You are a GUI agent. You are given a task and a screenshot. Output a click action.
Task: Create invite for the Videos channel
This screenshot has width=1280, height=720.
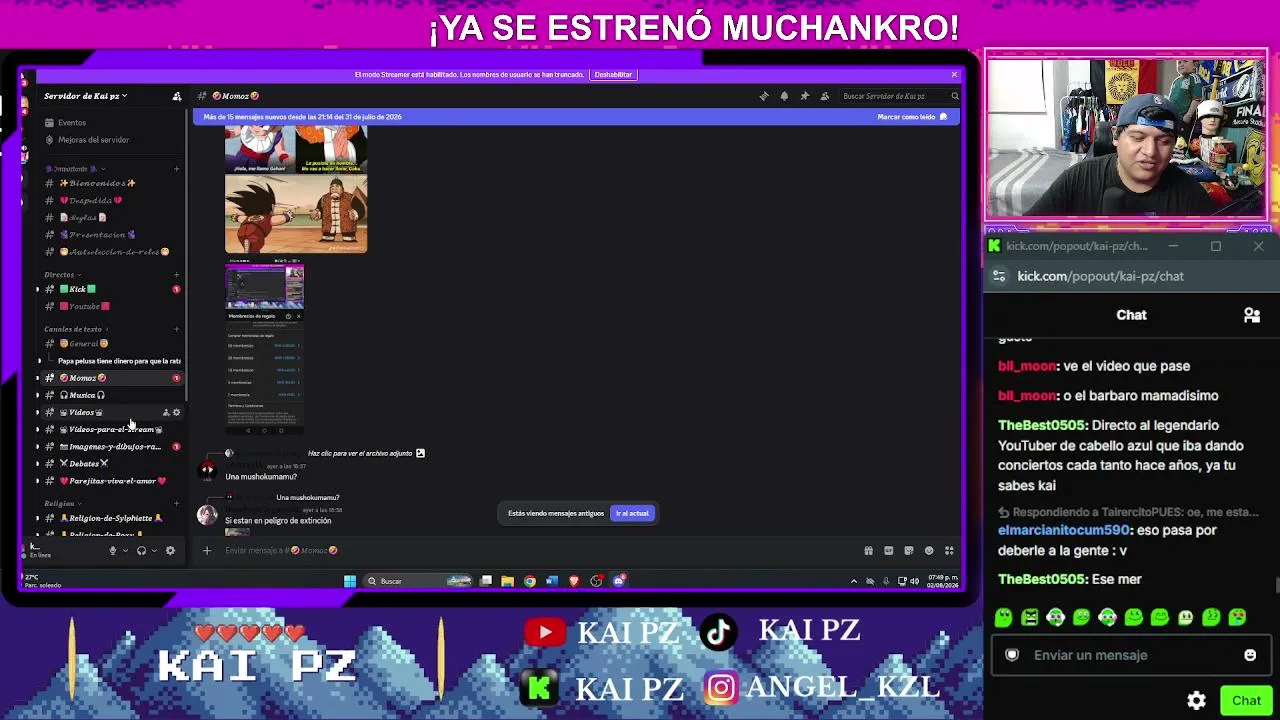coord(166,412)
